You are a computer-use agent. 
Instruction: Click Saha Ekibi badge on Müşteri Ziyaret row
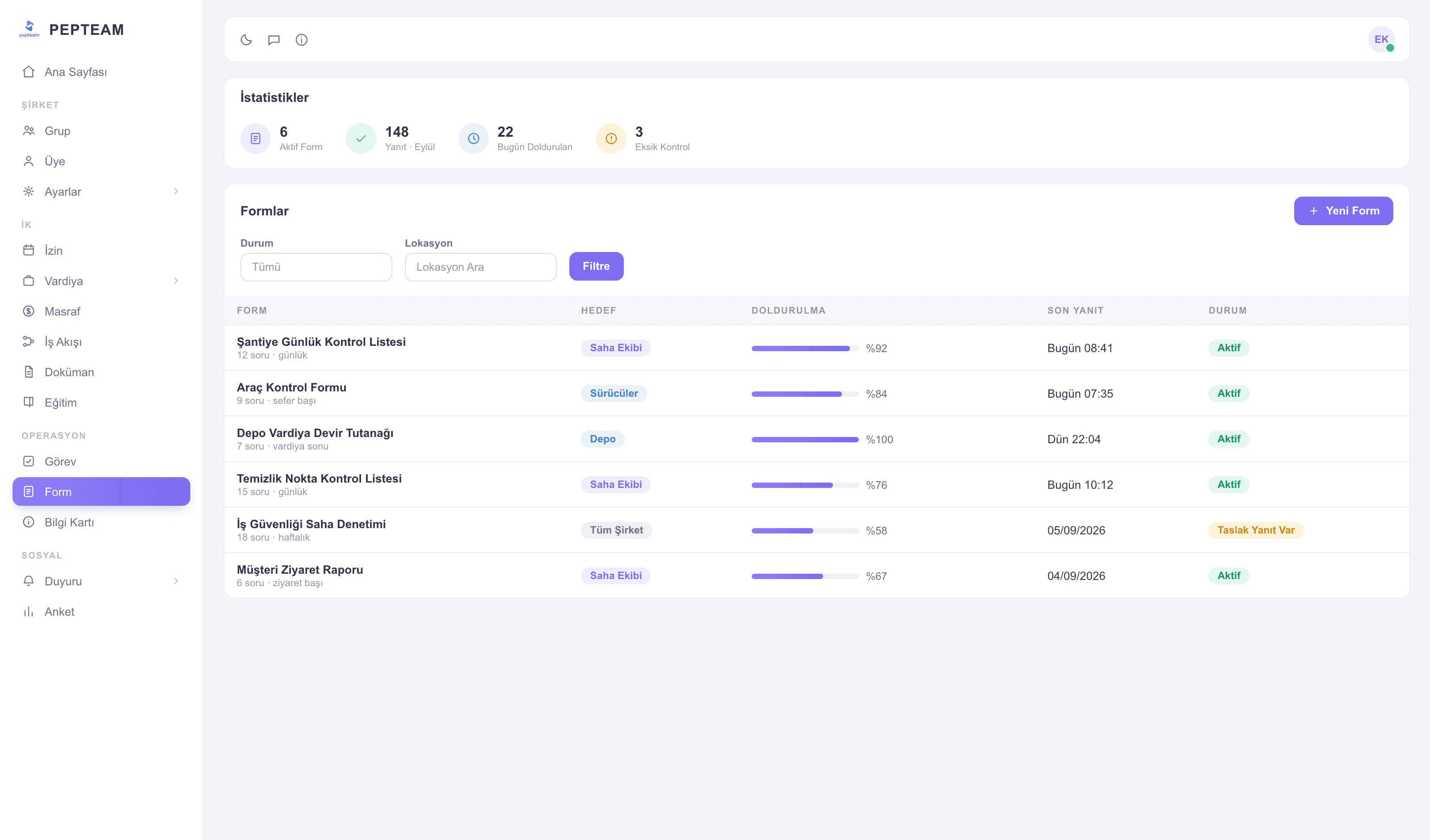616,575
